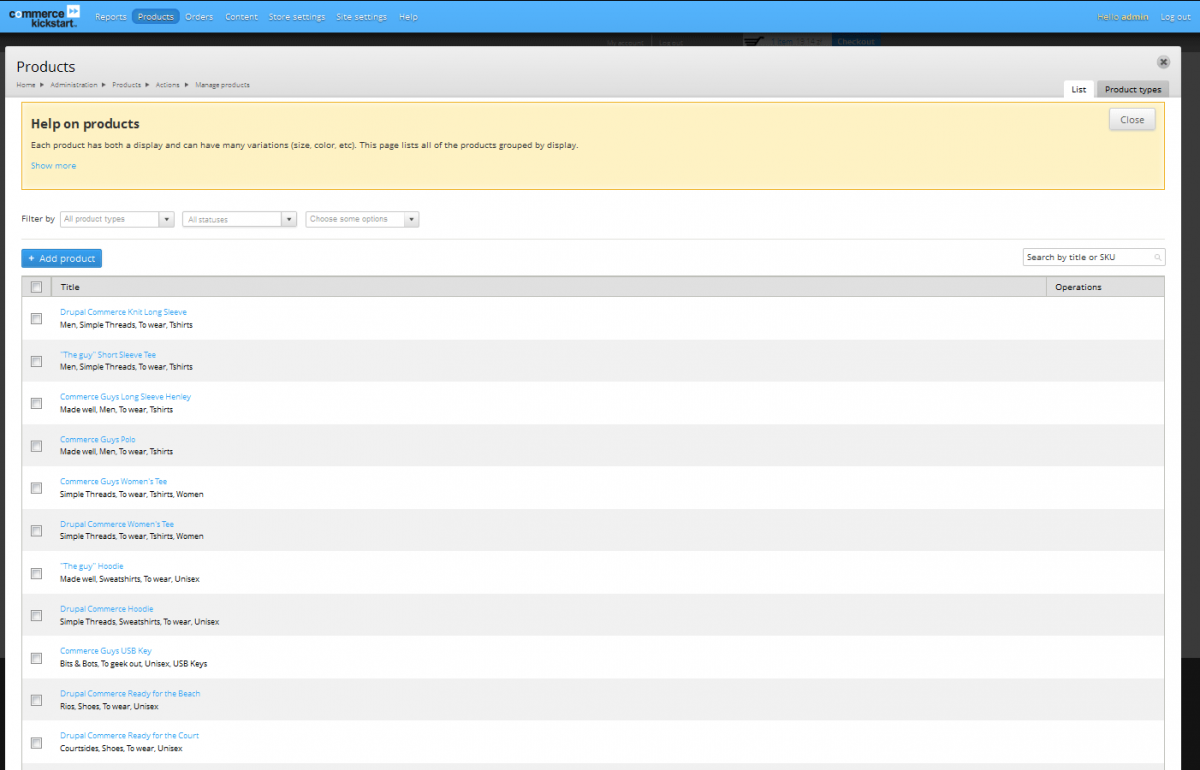Open "The guy" Hoodie product
This screenshot has width=1200, height=770.
tap(92, 566)
